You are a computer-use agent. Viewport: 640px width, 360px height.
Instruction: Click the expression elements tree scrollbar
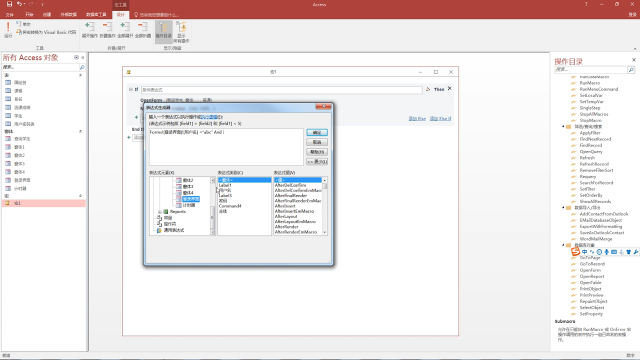point(212,206)
